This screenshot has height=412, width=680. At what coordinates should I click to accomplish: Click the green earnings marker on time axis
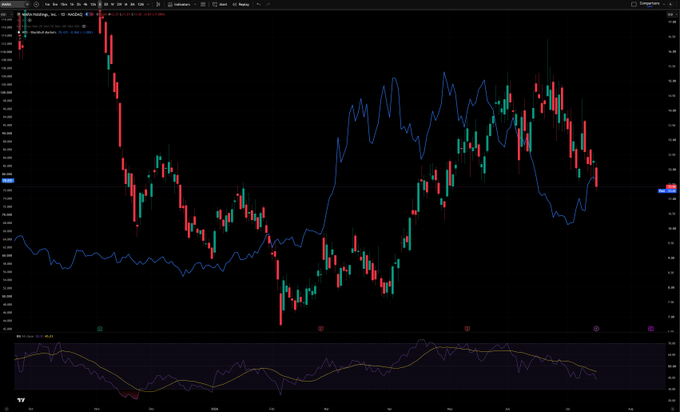(x=100, y=329)
